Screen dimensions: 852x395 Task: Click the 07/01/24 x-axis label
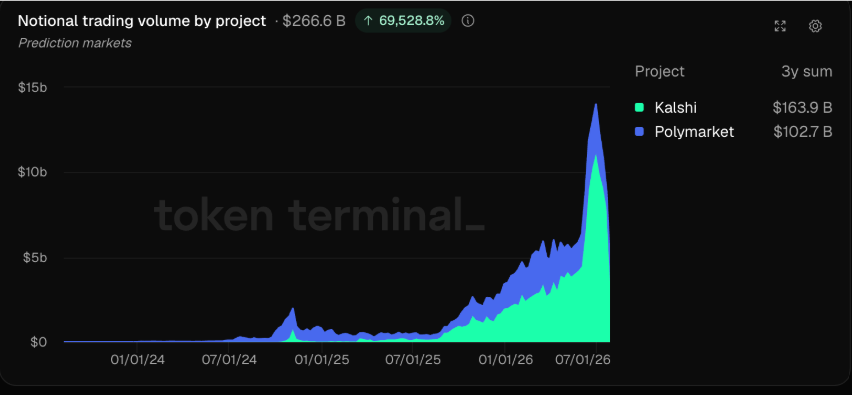tap(229, 360)
